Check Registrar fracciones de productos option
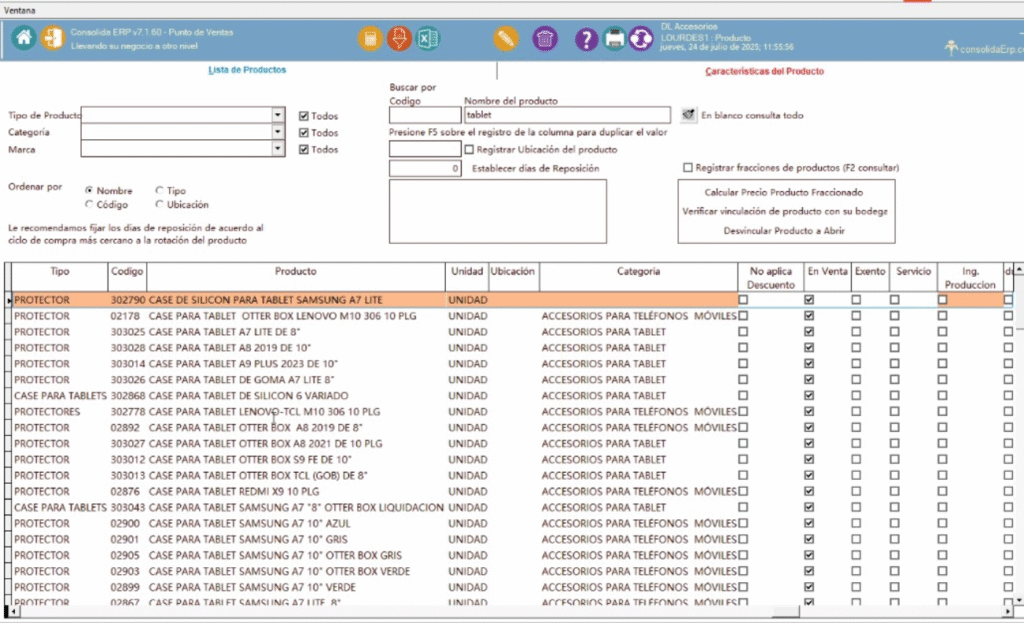The image size is (1024, 623). 687,168
